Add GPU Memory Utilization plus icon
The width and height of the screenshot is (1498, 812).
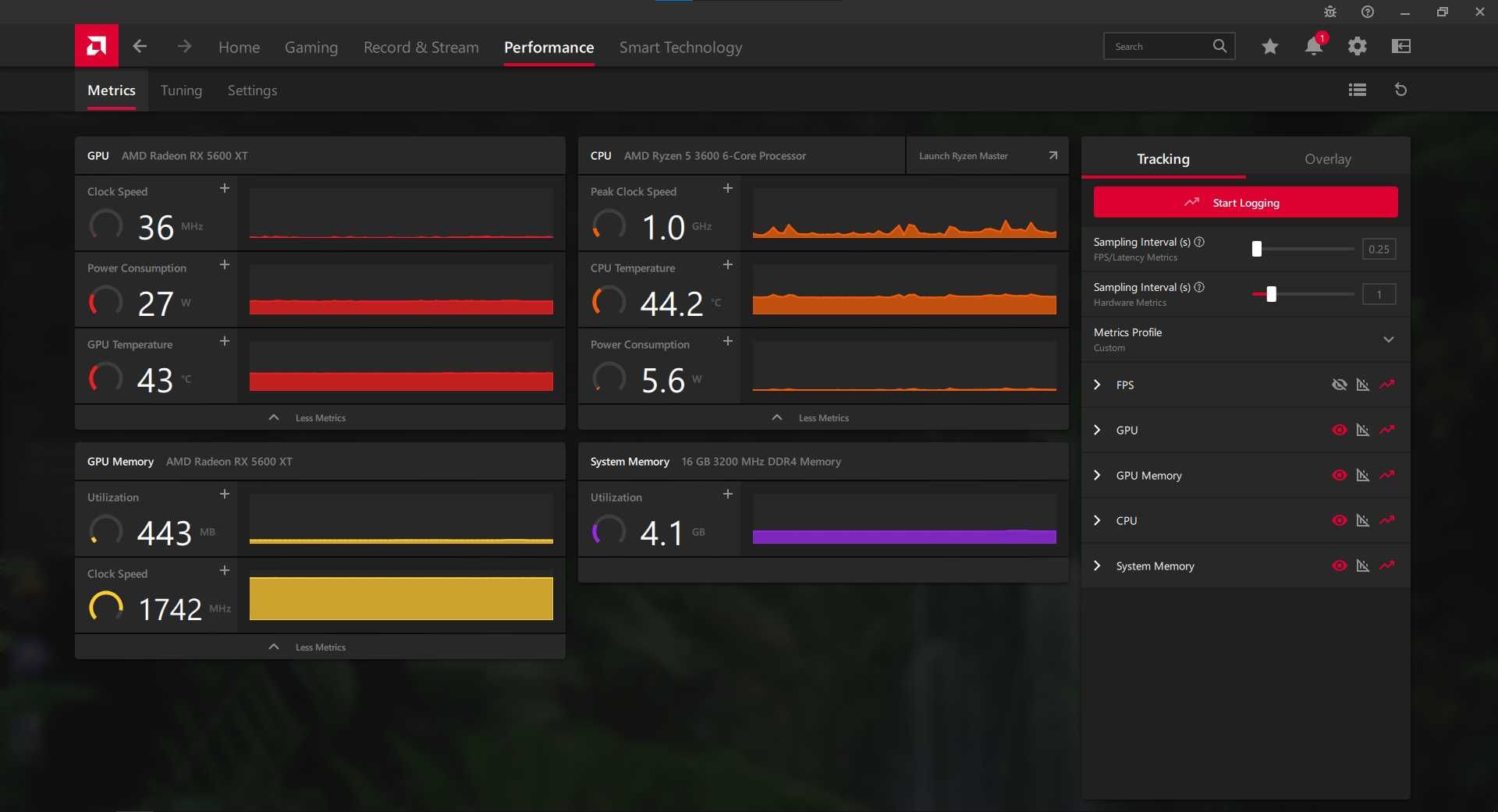tap(225, 495)
